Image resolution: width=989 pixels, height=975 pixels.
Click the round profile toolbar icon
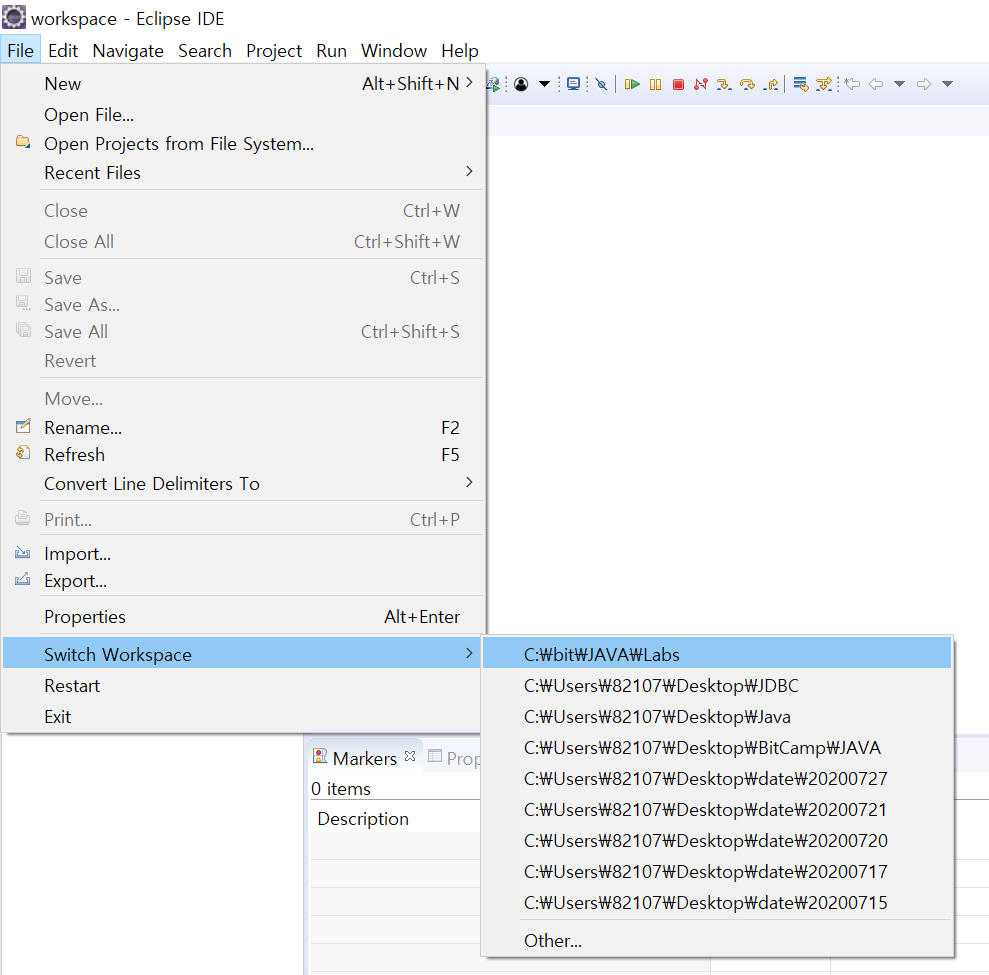(x=521, y=84)
